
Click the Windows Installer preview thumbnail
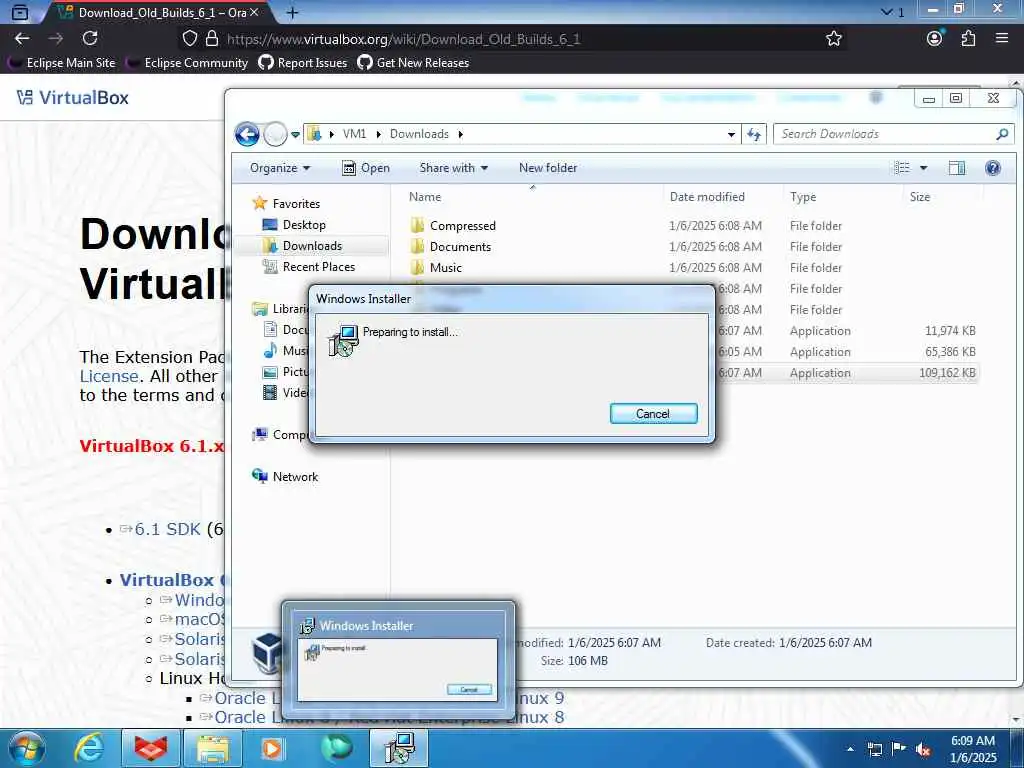coord(398,670)
